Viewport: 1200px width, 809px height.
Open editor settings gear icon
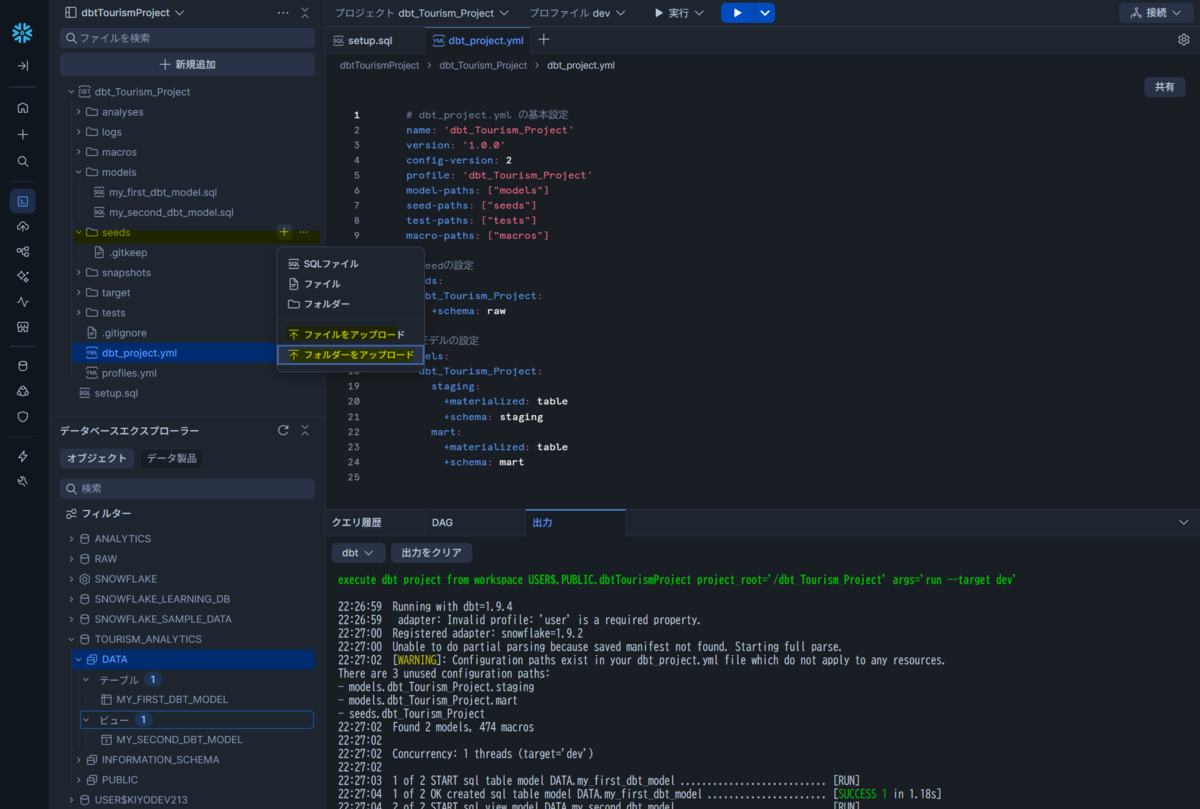click(1184, 40)
